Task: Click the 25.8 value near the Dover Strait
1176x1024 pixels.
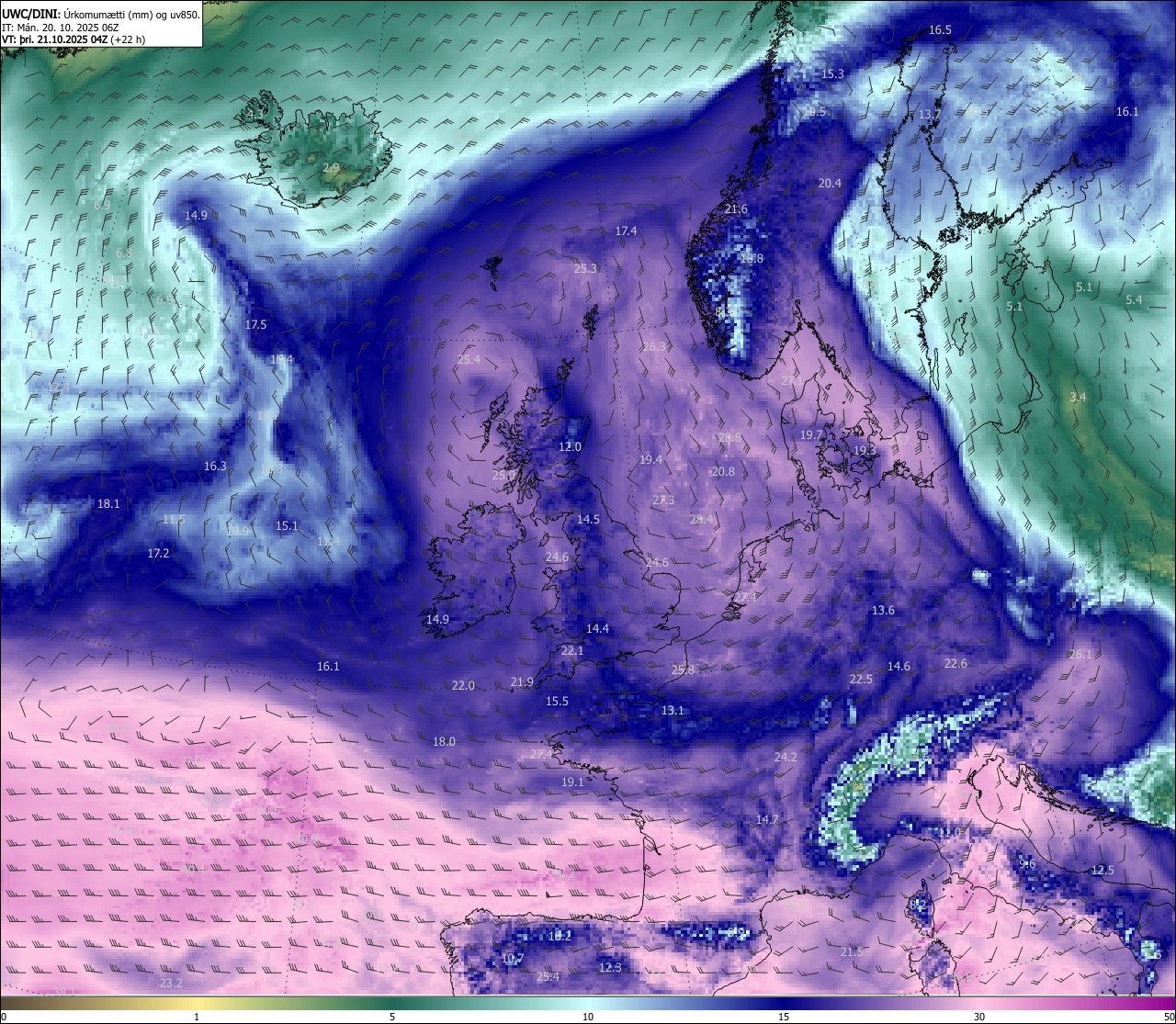Action: click(683, 670)
